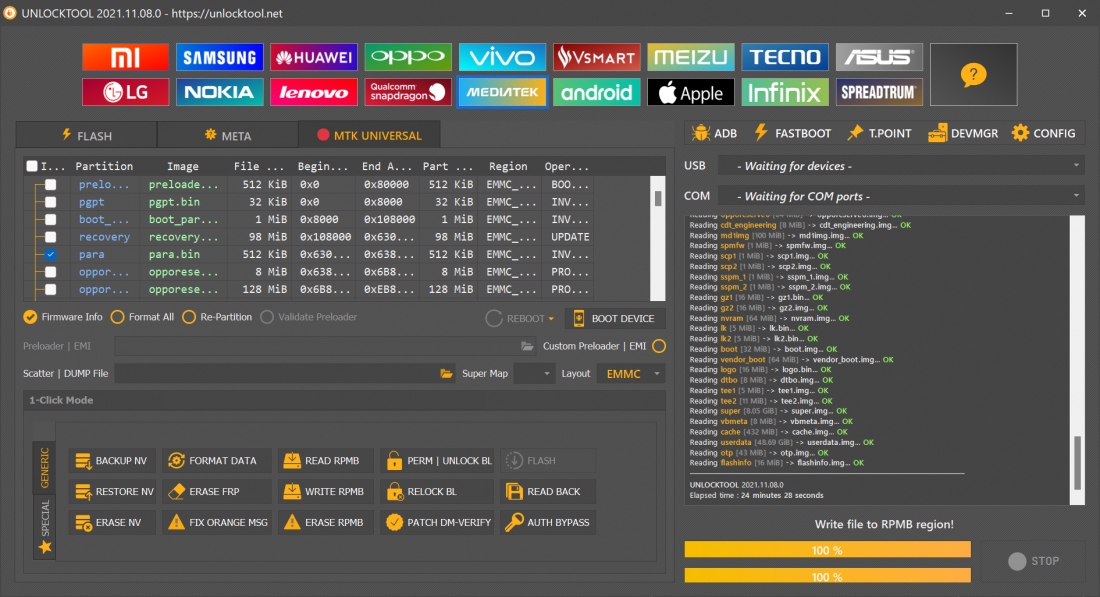Open the ADB tools
This screenshot has height=597, width=1100.
714,133
